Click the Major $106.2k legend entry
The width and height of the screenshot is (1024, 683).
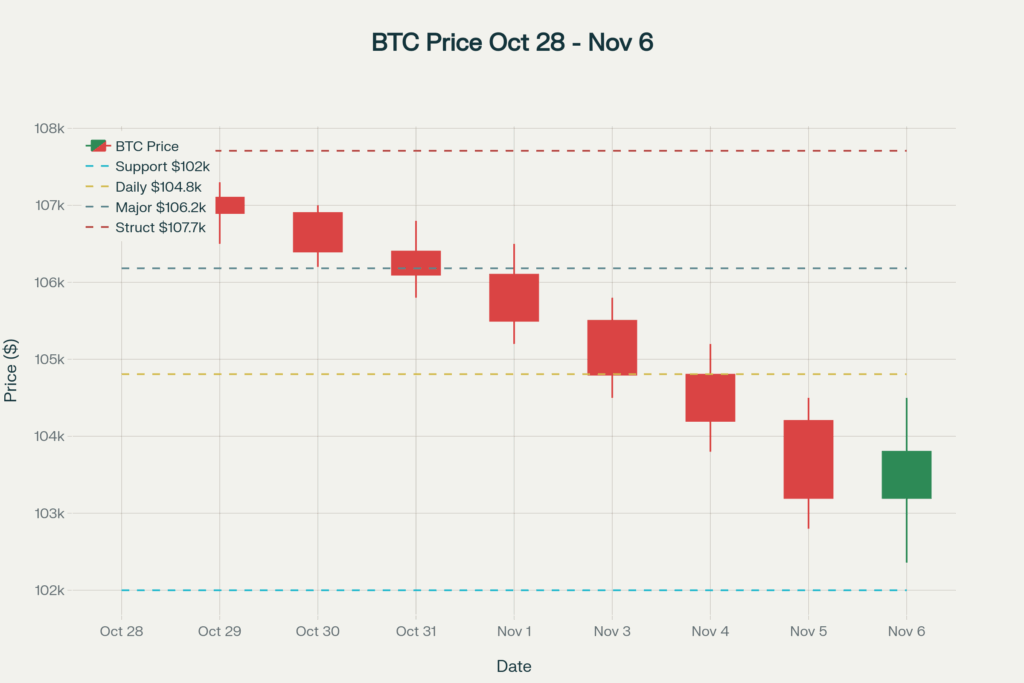coord(160,207)
